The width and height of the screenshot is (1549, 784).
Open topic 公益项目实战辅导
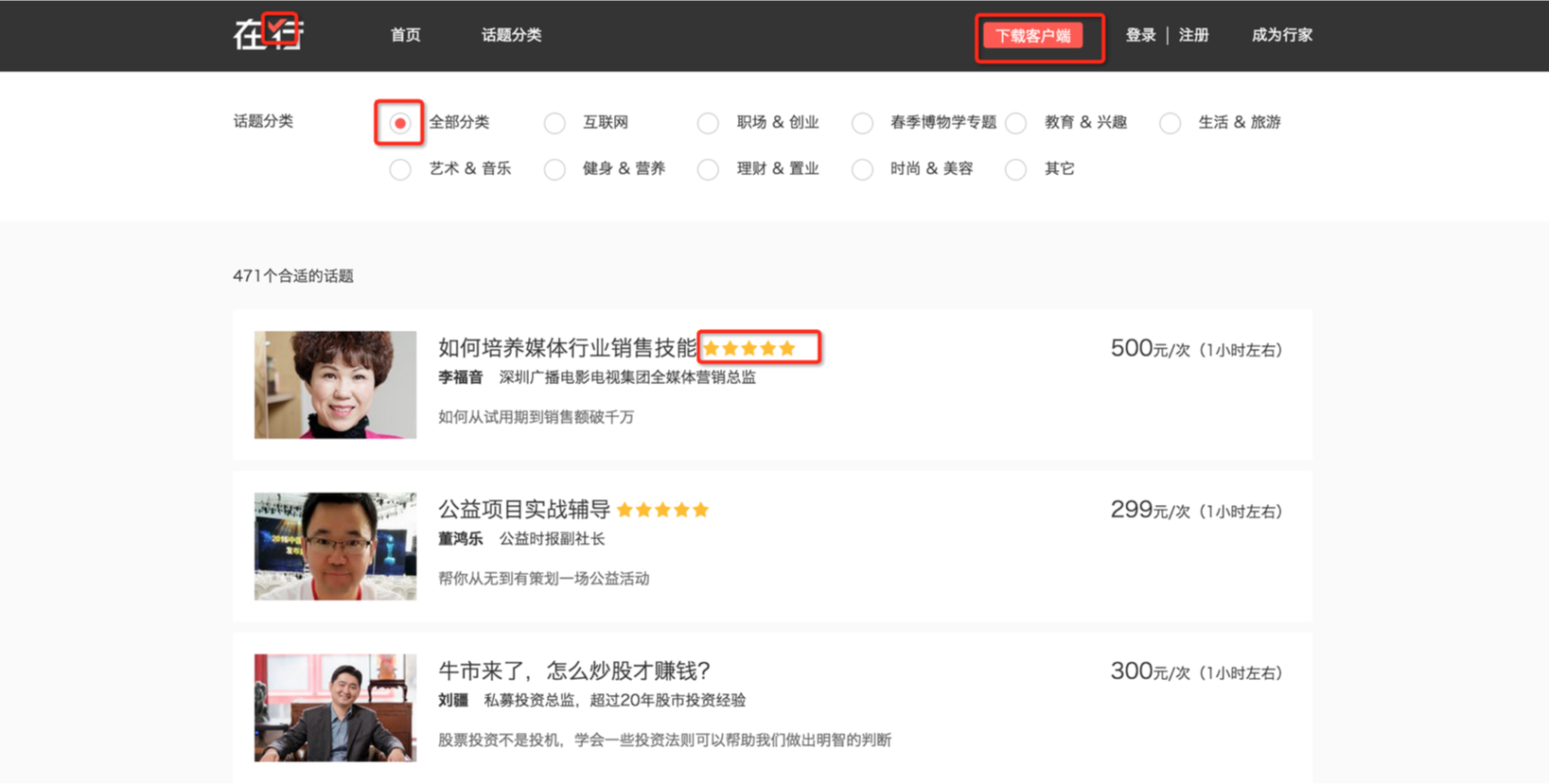523,510
